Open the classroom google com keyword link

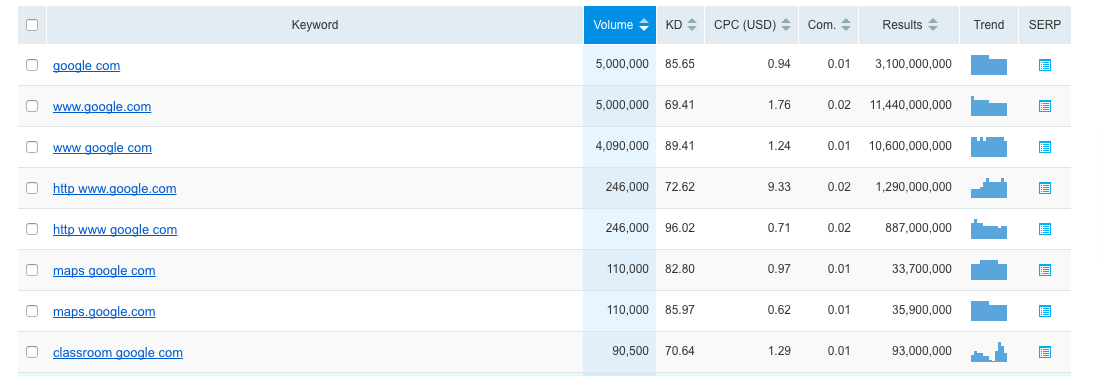coord(118,353)
